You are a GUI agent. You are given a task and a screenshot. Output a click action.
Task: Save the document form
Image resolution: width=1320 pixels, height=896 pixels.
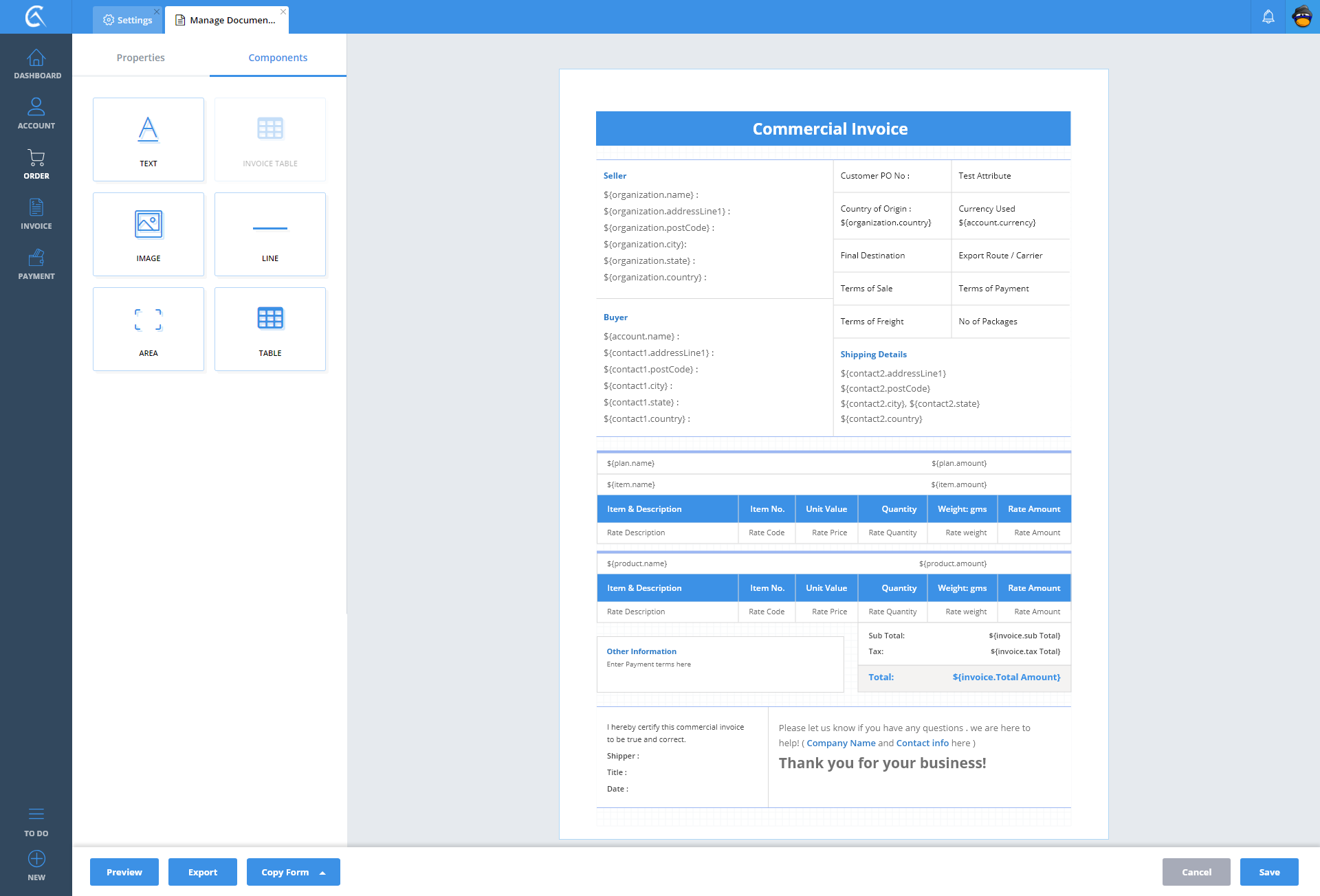pos(1269,872)
